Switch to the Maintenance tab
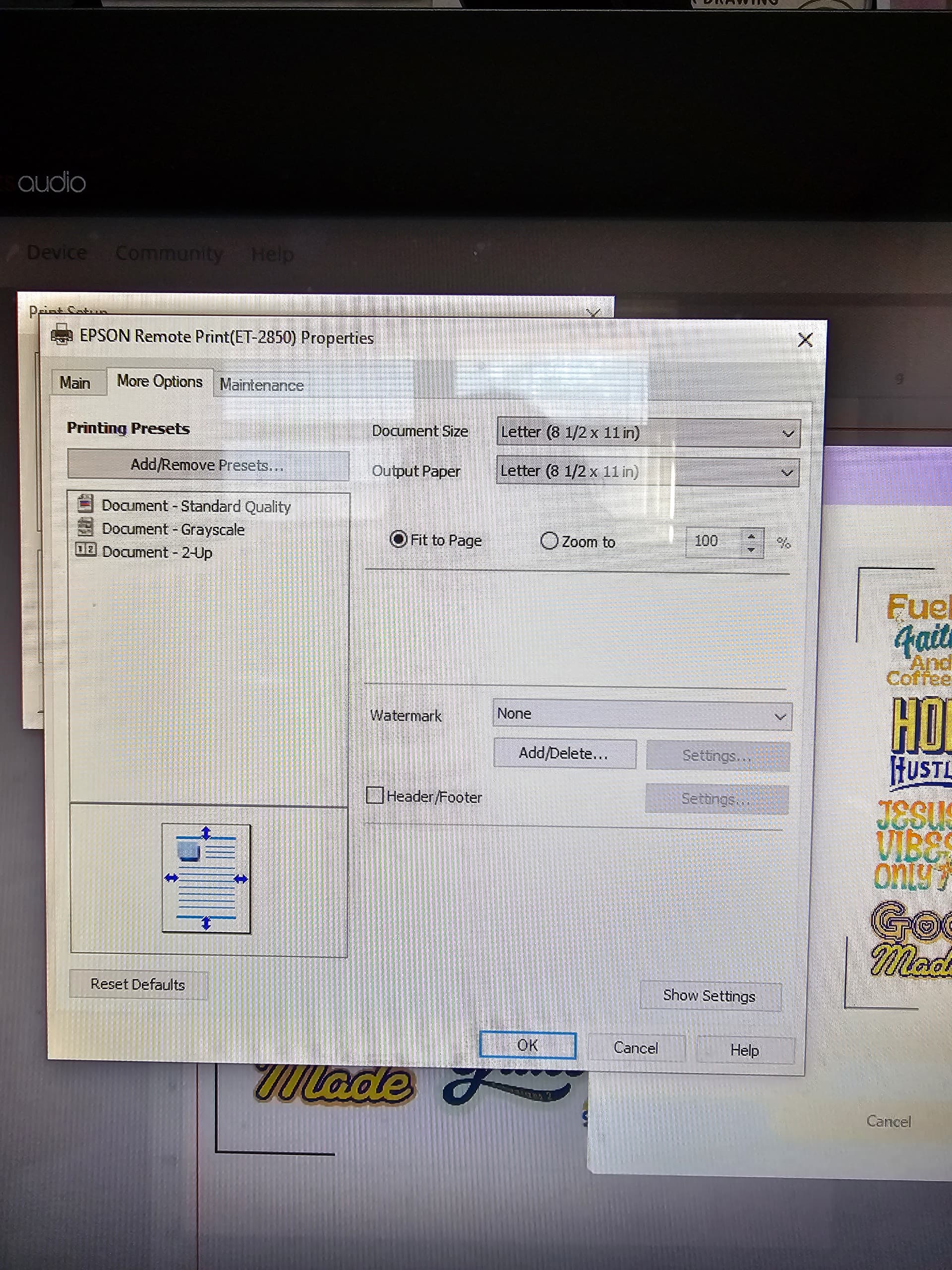 tap(262, 384)
